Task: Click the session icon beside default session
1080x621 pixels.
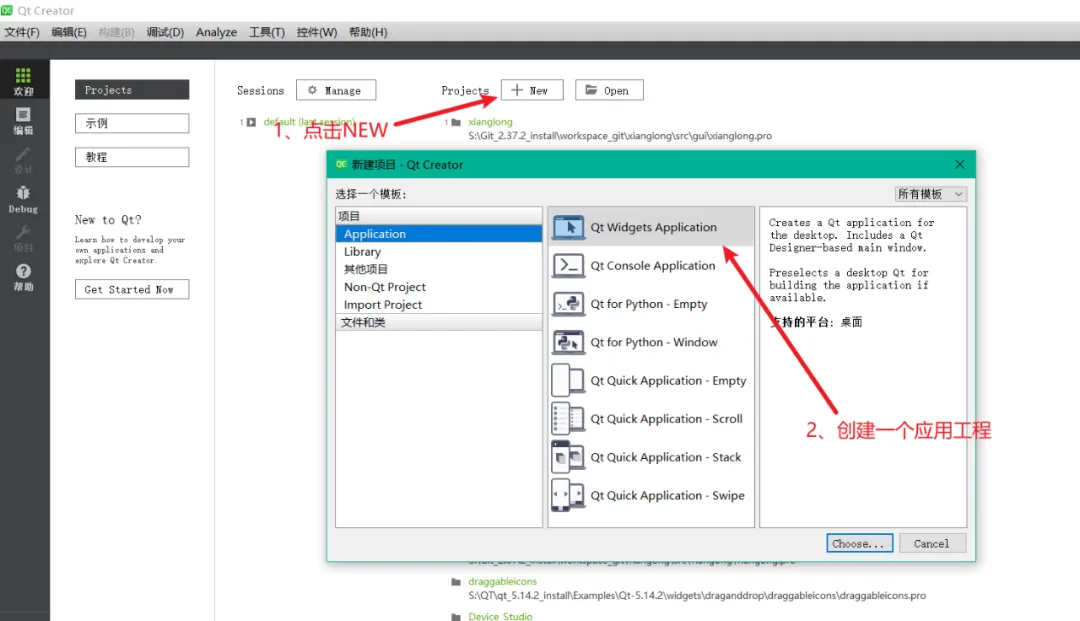Action: pos(251,122)
